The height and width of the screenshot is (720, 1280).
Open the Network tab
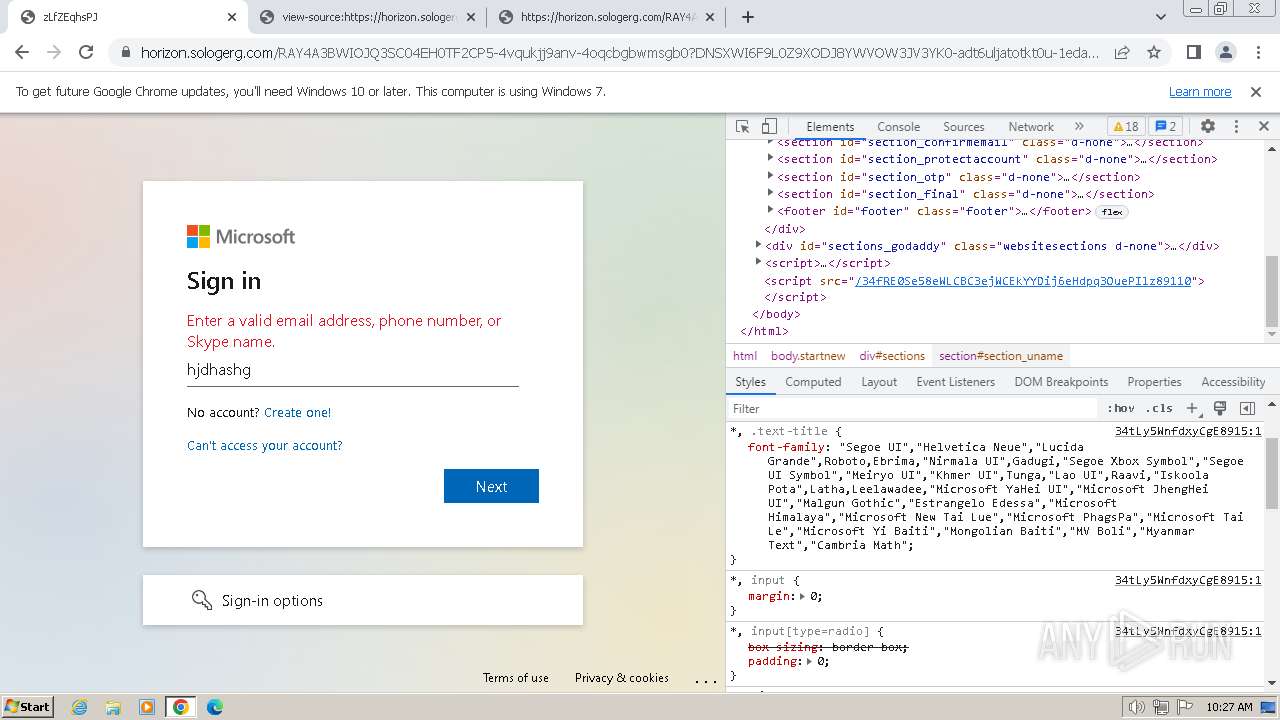pos(1031,127)
